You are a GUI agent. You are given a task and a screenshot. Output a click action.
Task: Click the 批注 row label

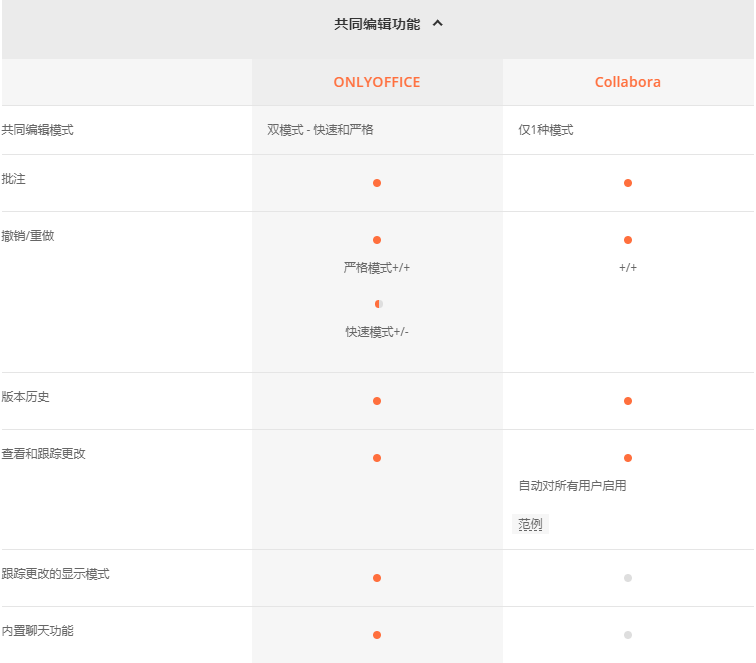point(14,179)
